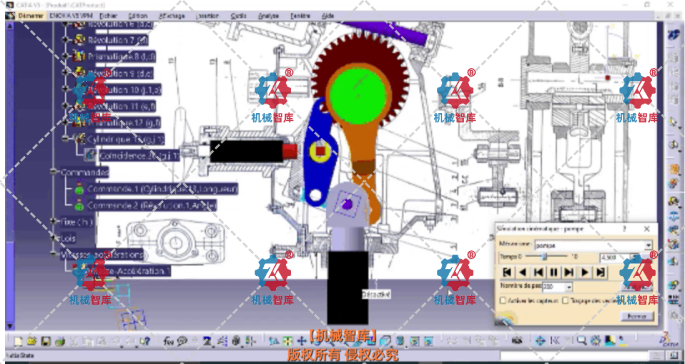The image size is (685, 364).
Task: Click the select arrow icon in right toolbar
Action: 673,121
